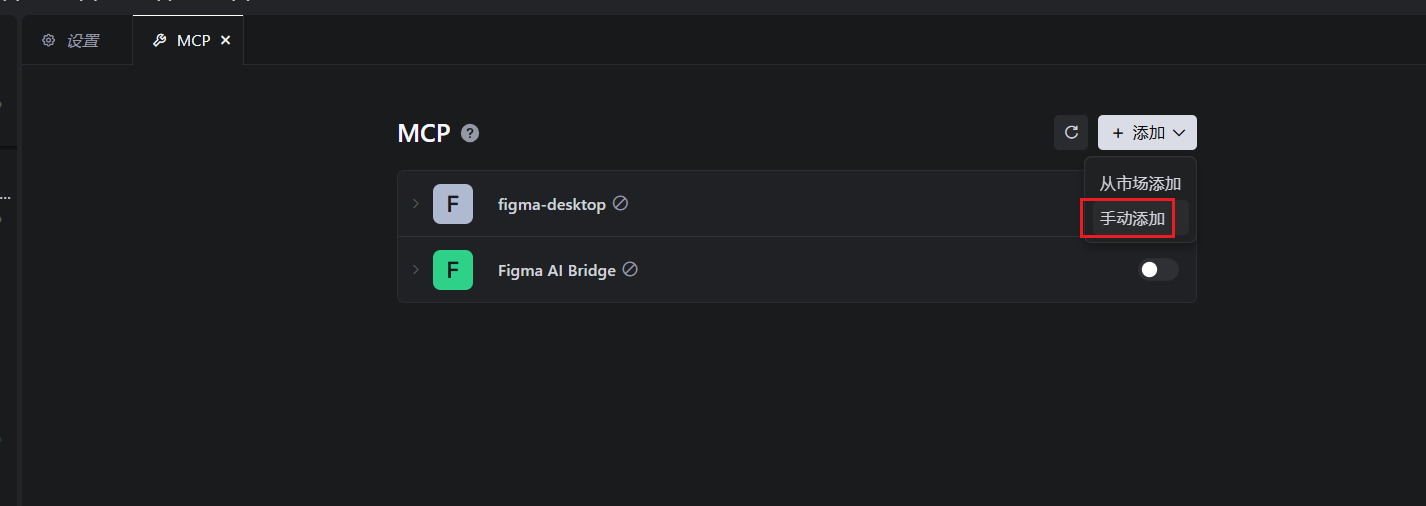Click the disabled status icon beside figma-desktop
This screenshot has width=1426, height=506.
pyautogui.click(x=620, y=203)
